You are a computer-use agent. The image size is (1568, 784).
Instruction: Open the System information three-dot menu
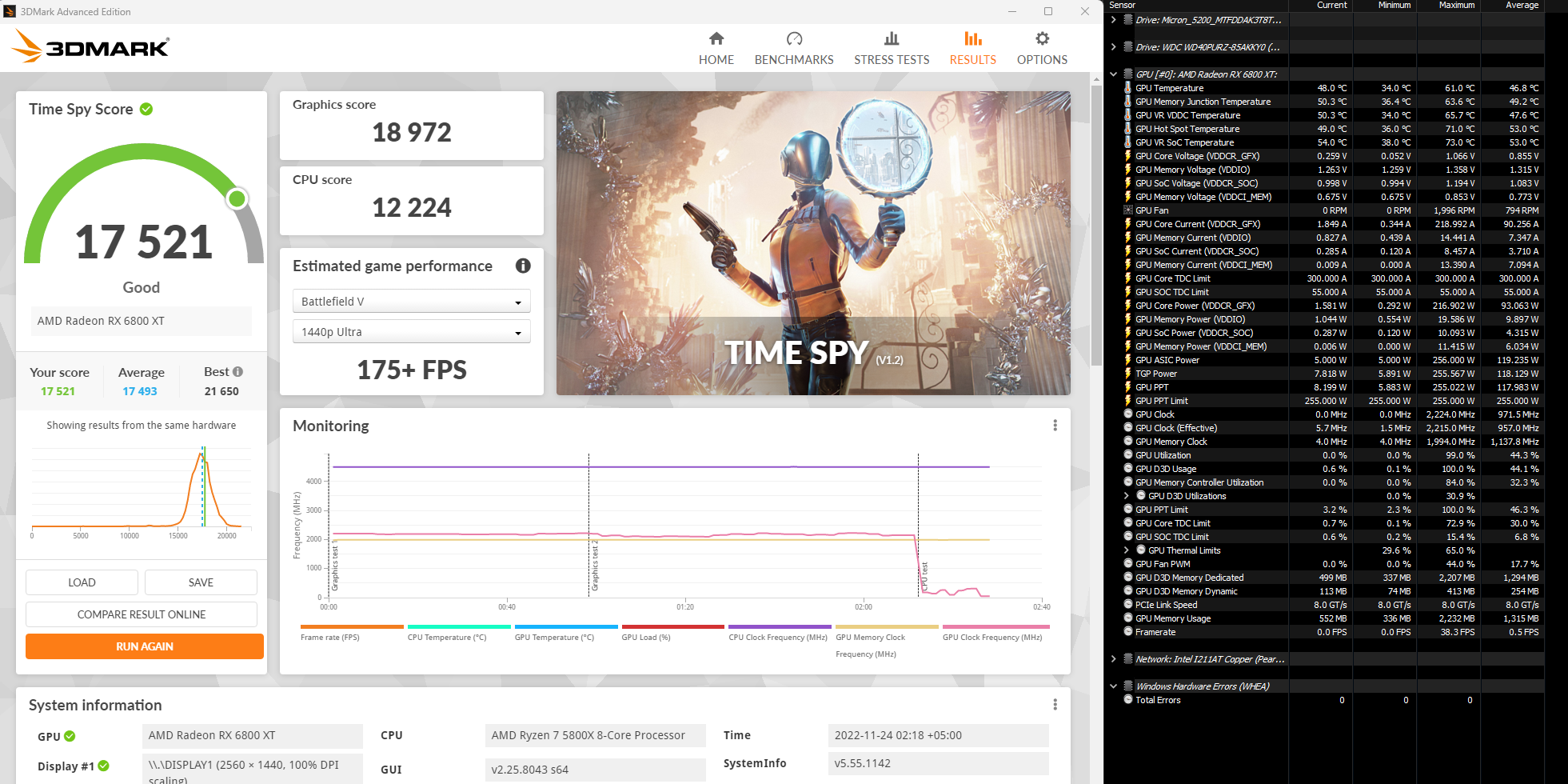tap(1055, 705)
